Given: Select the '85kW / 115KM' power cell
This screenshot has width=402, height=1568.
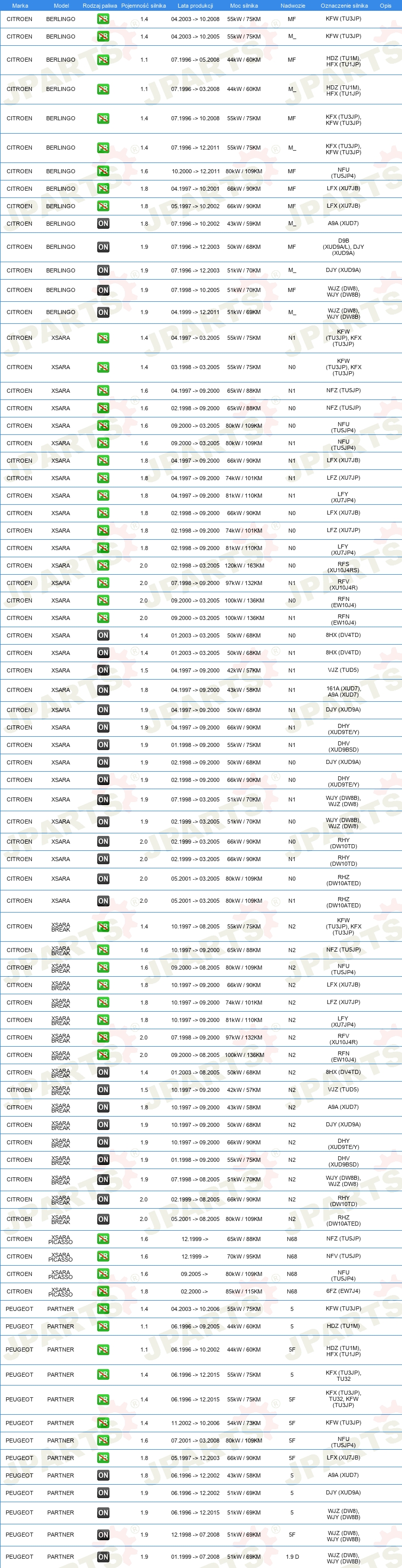Looking at the screenshot, I should pos(244,1291).
